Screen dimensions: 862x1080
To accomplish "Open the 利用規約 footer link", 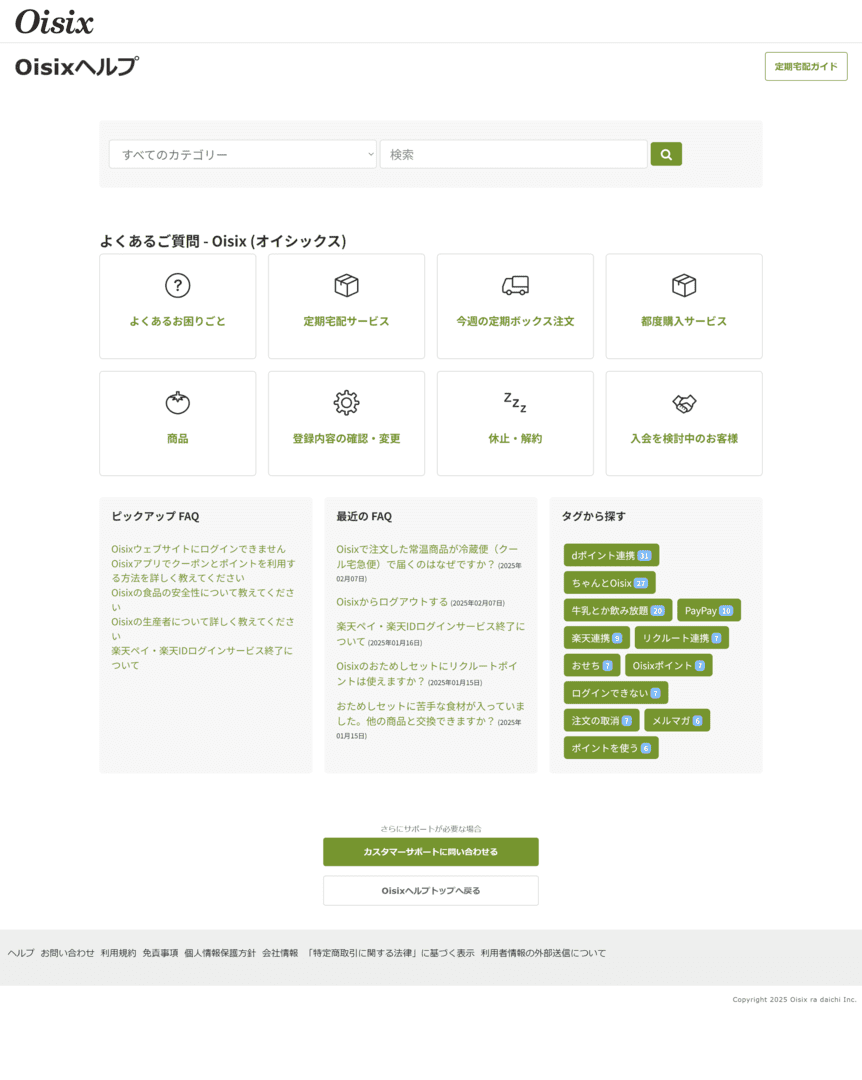I will tap(119, 953).
